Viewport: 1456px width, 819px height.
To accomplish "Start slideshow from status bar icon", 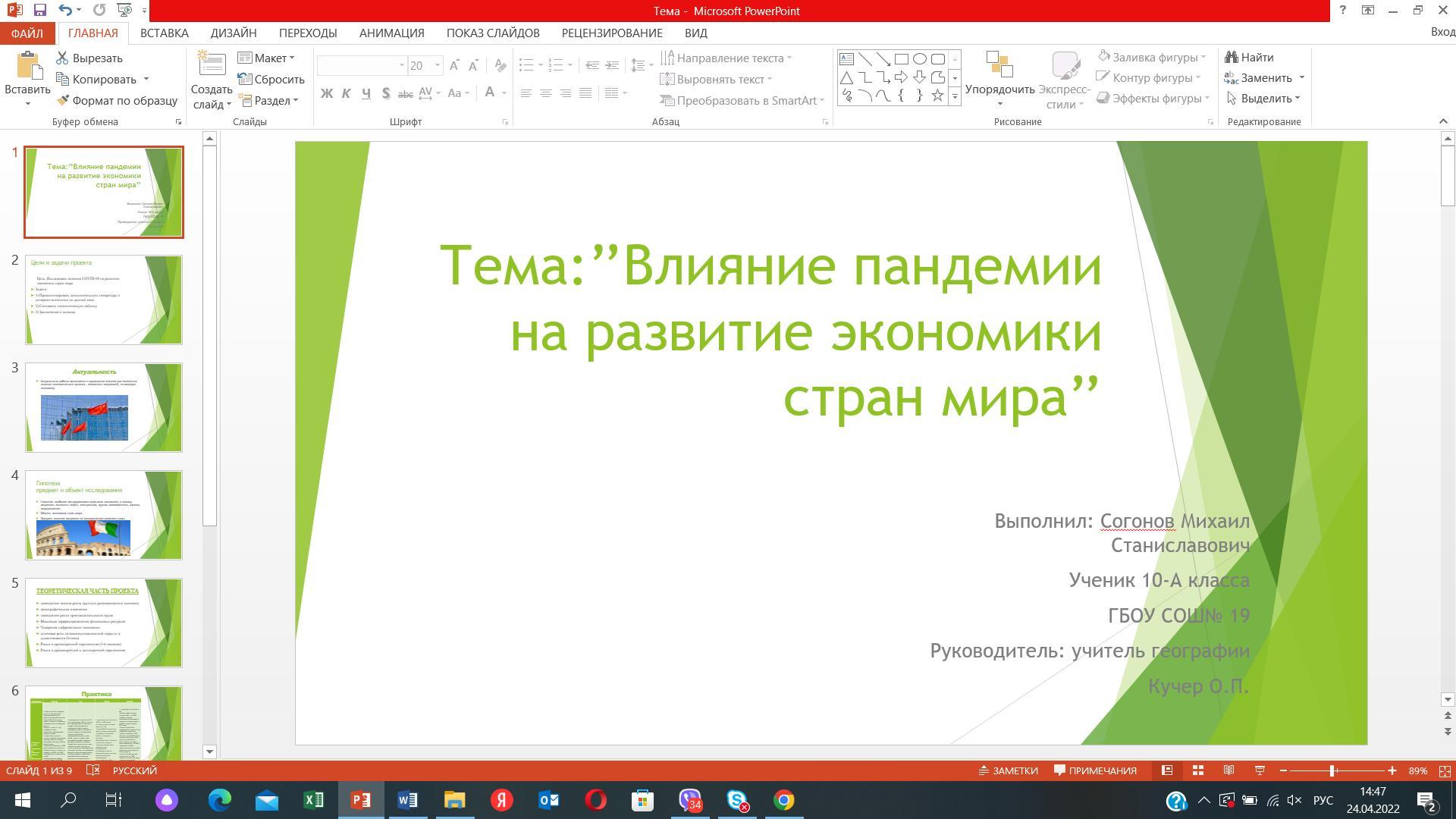I will [1260, 770].
